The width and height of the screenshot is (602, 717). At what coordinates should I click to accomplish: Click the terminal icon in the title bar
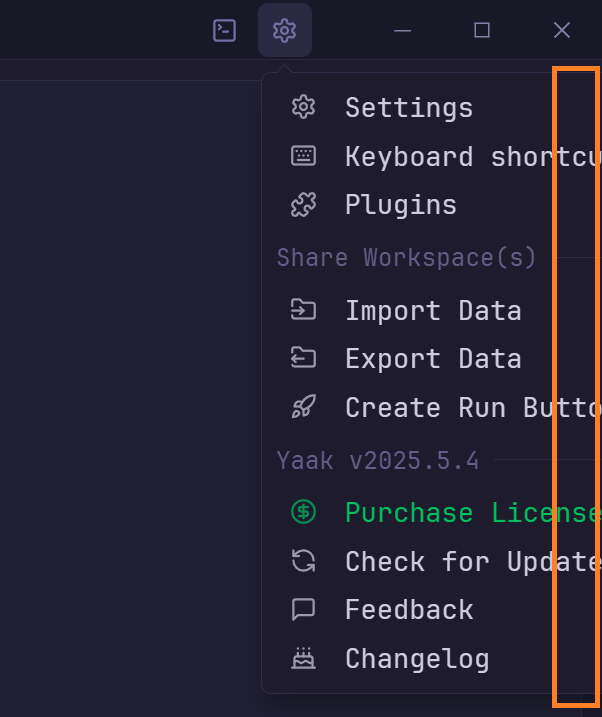(225, 30)
